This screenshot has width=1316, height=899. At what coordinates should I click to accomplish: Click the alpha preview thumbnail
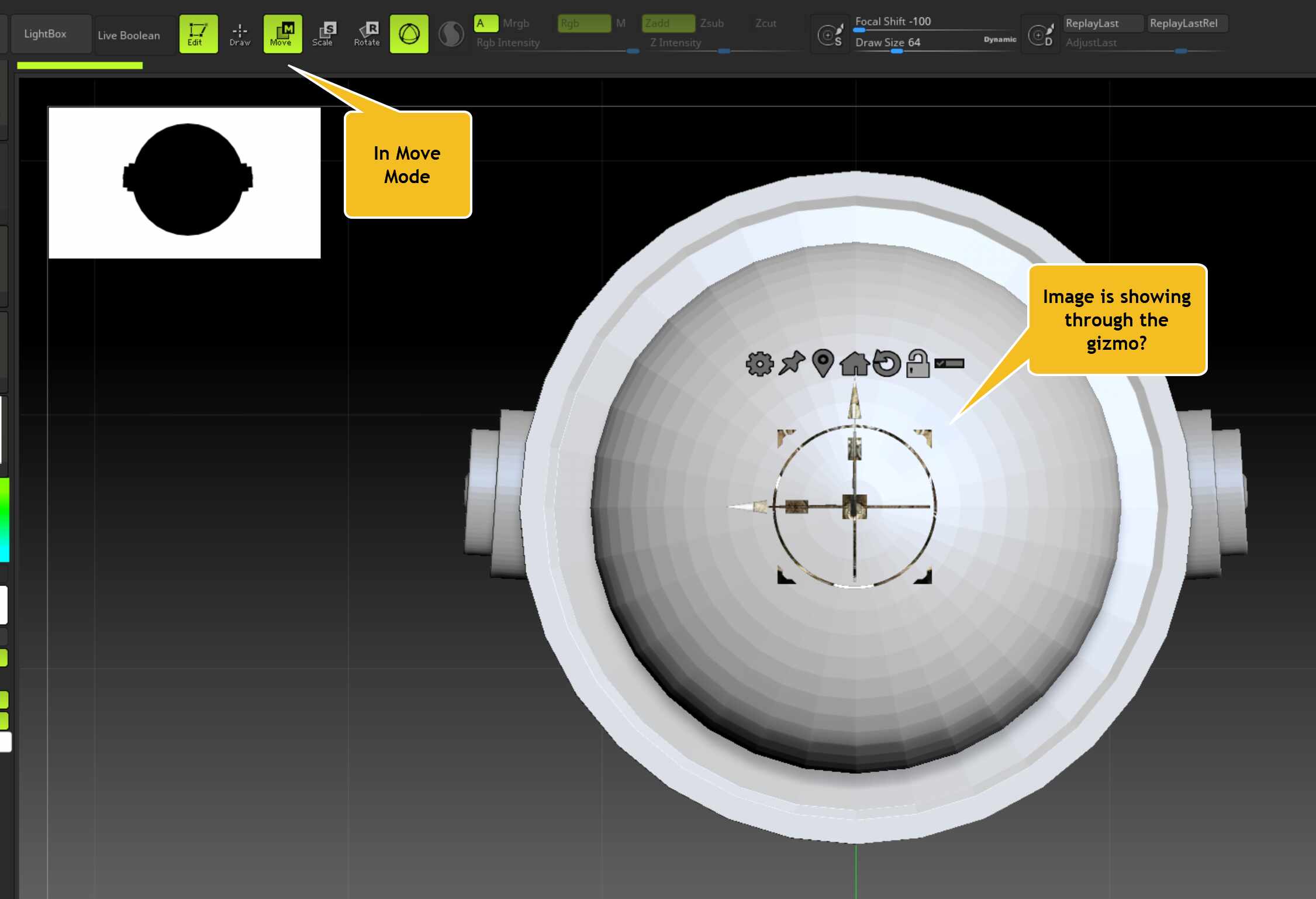[x=185, y=182]
